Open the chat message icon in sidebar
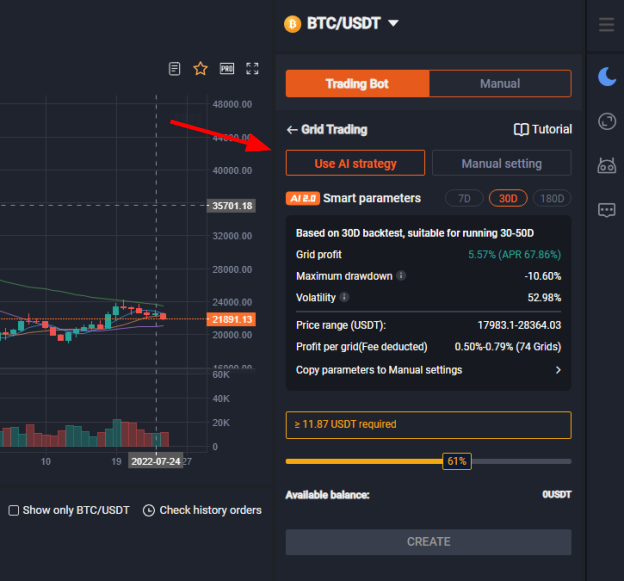This screenshot has height=581, width=624. coord(606,210)
